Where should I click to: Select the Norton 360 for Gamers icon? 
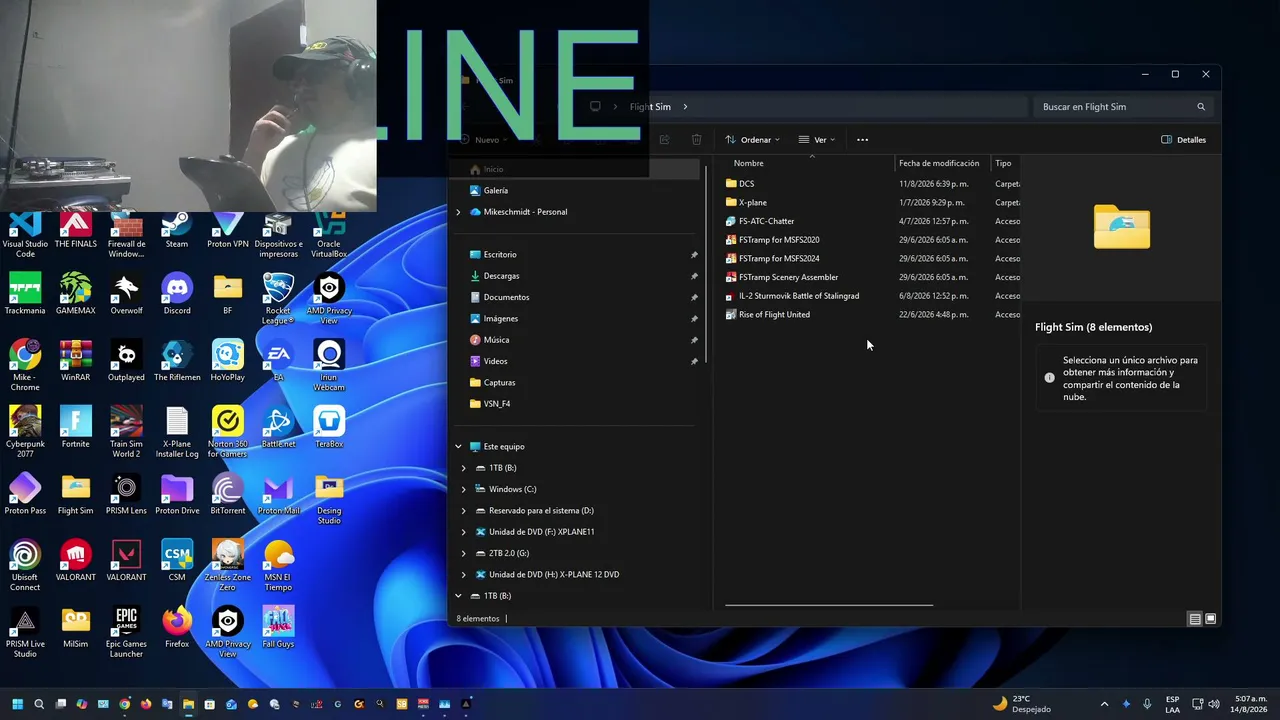[228, 432]
